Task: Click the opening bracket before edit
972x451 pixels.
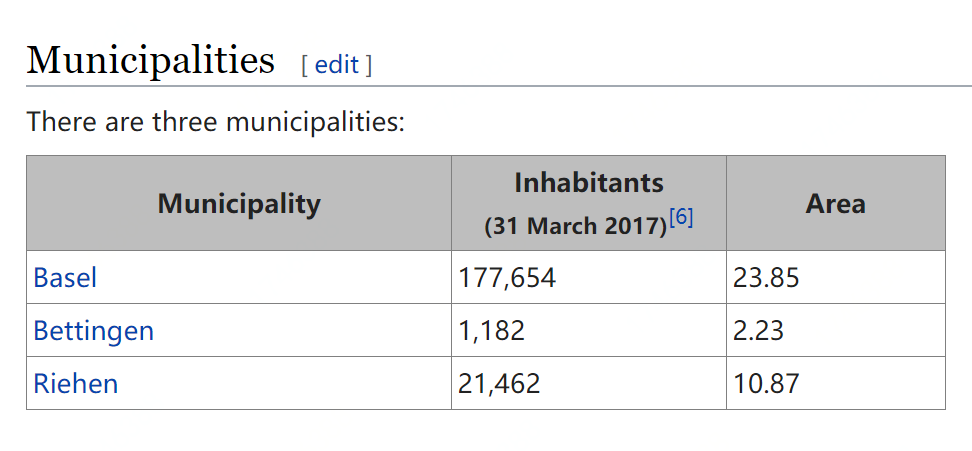Action: pos(305,65)
